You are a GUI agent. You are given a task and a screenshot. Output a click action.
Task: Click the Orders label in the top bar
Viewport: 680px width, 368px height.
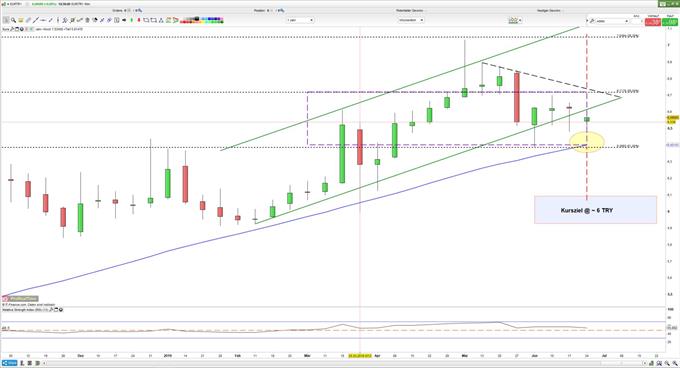point(118,10)
